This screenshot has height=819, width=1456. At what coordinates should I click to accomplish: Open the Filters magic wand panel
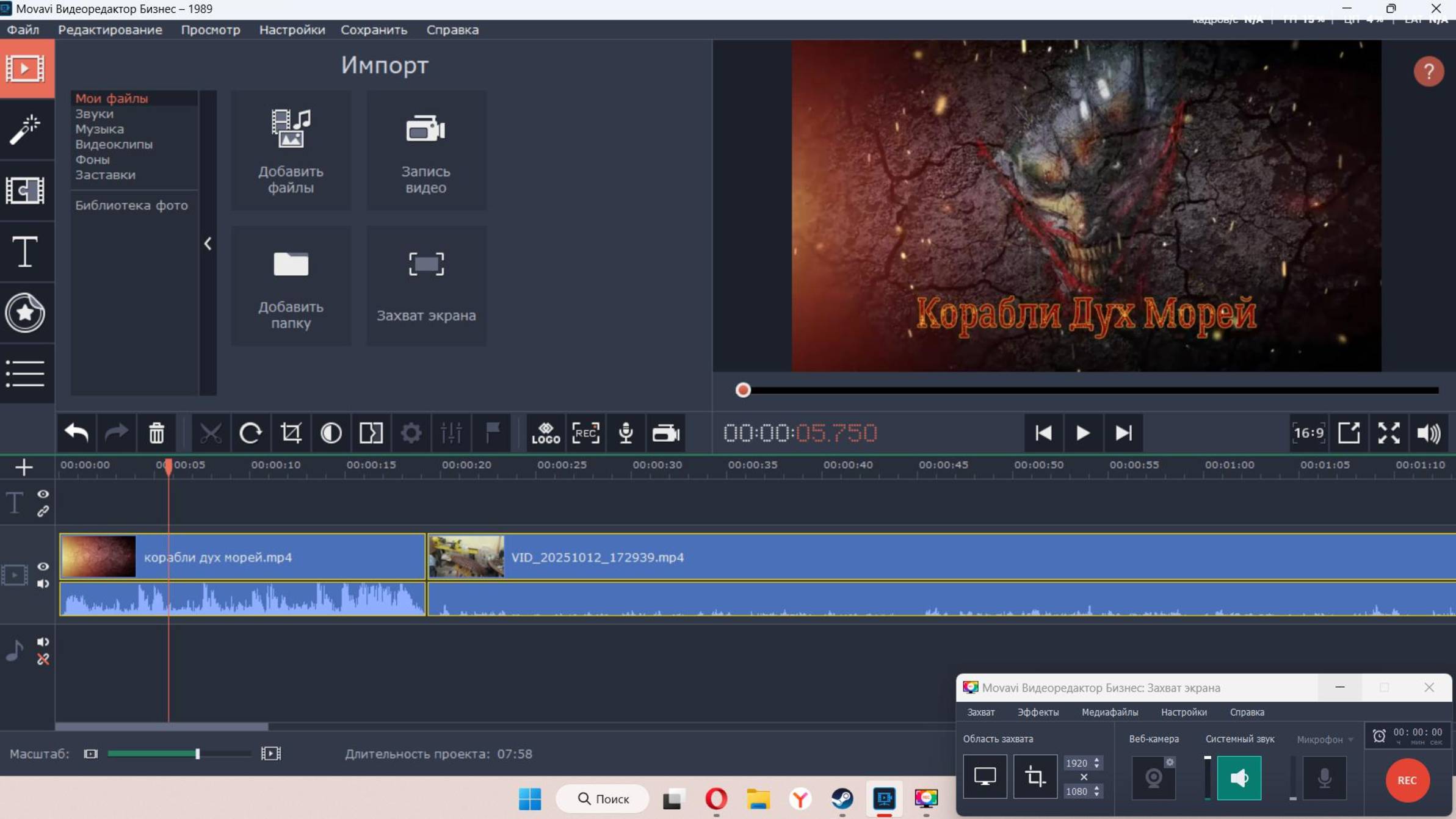25,129
